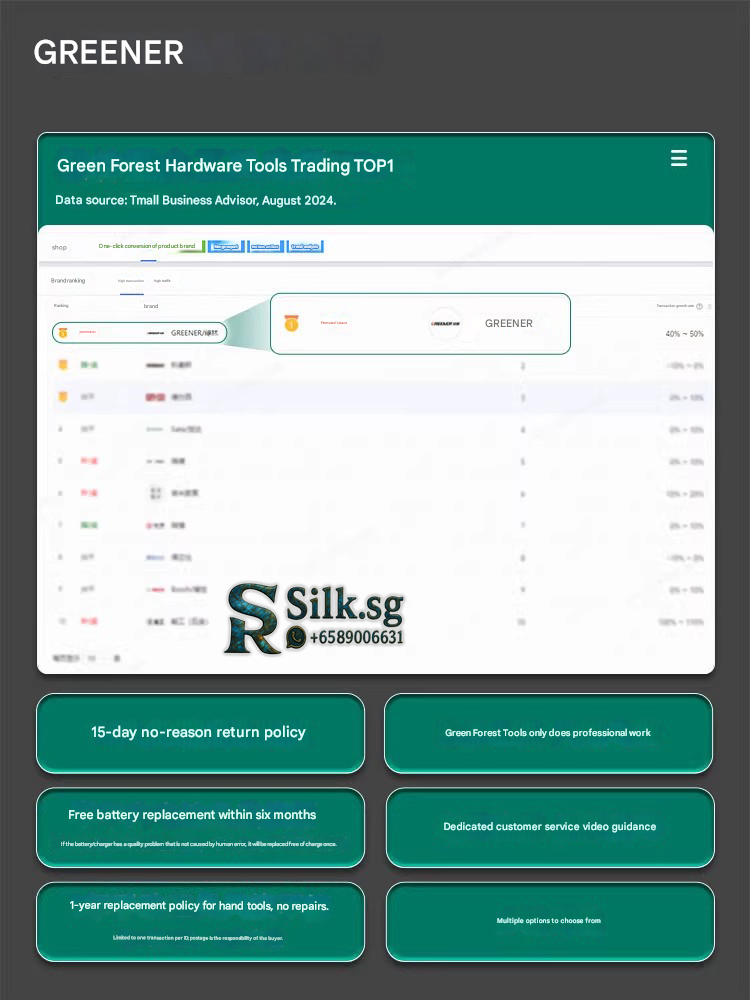Click the rank 1 medal in ranking list
Image resolution: width=750 pixels, height=1000 pixels.
[62, 332]
